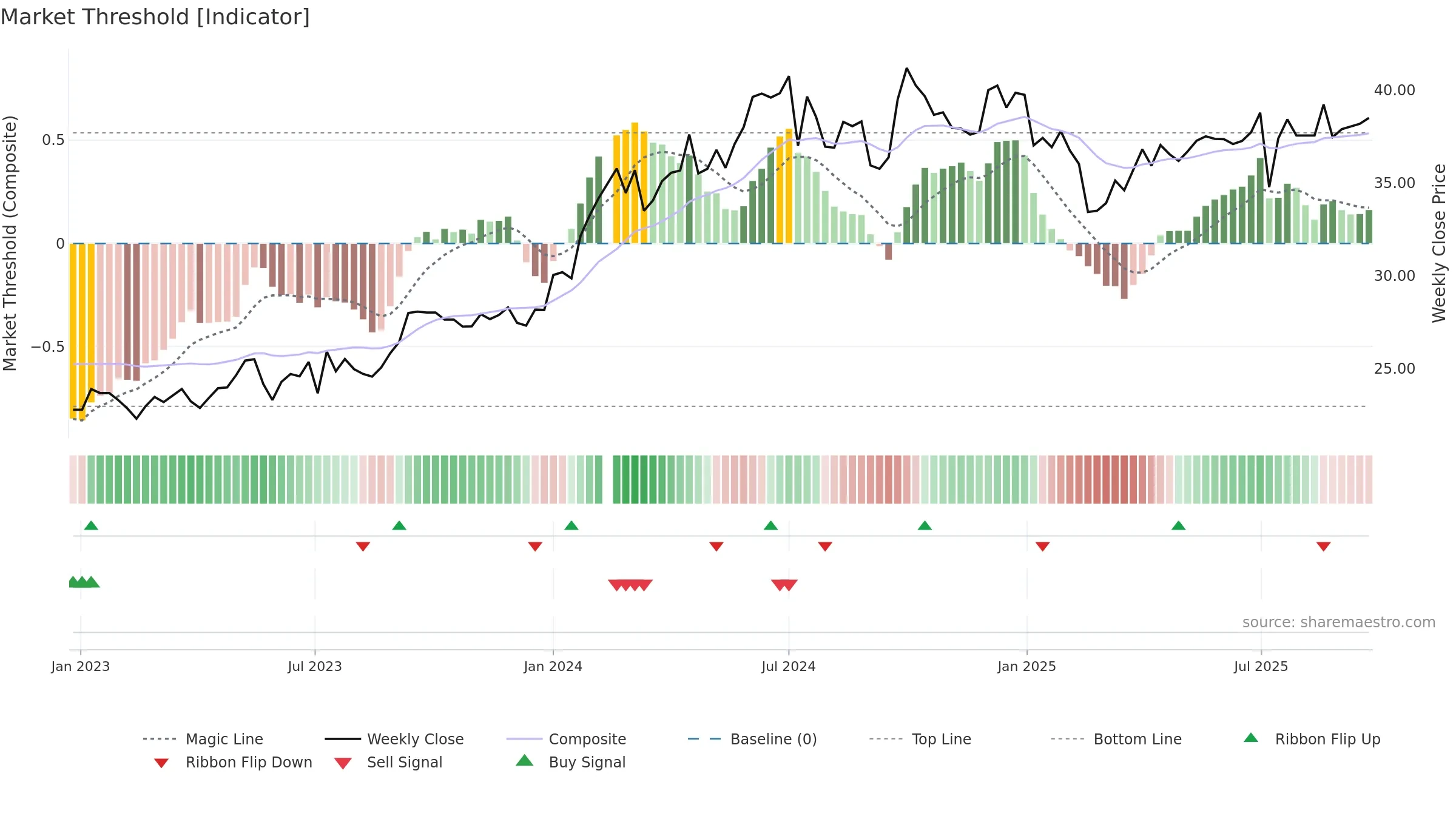Image resolution: width=1456 pixels, height=819 pixels.
Task: Click the 40.00 price axis label
Action: tap(1394, 90)
